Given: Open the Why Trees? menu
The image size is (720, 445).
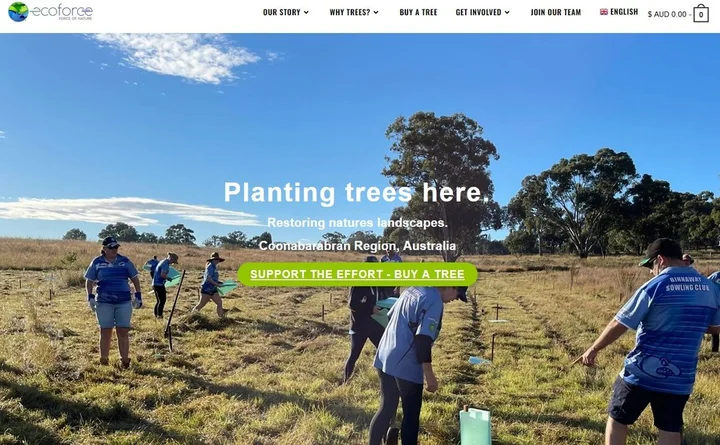Looking at the screenshot, I should pos(349,12).
